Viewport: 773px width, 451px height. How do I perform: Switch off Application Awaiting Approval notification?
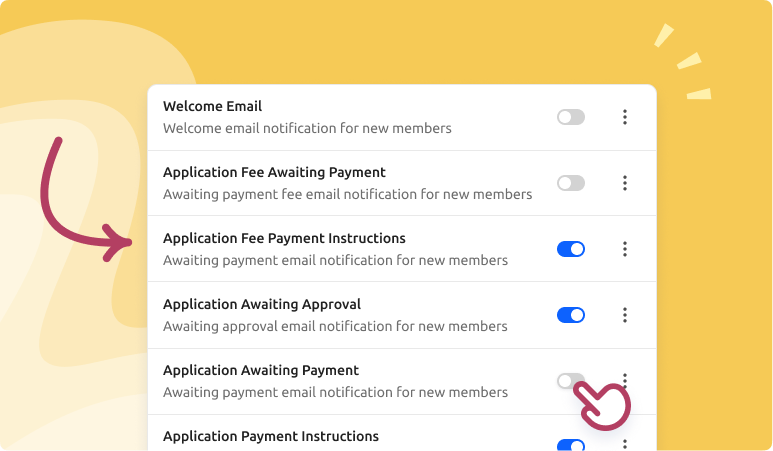tap(570, 315)
